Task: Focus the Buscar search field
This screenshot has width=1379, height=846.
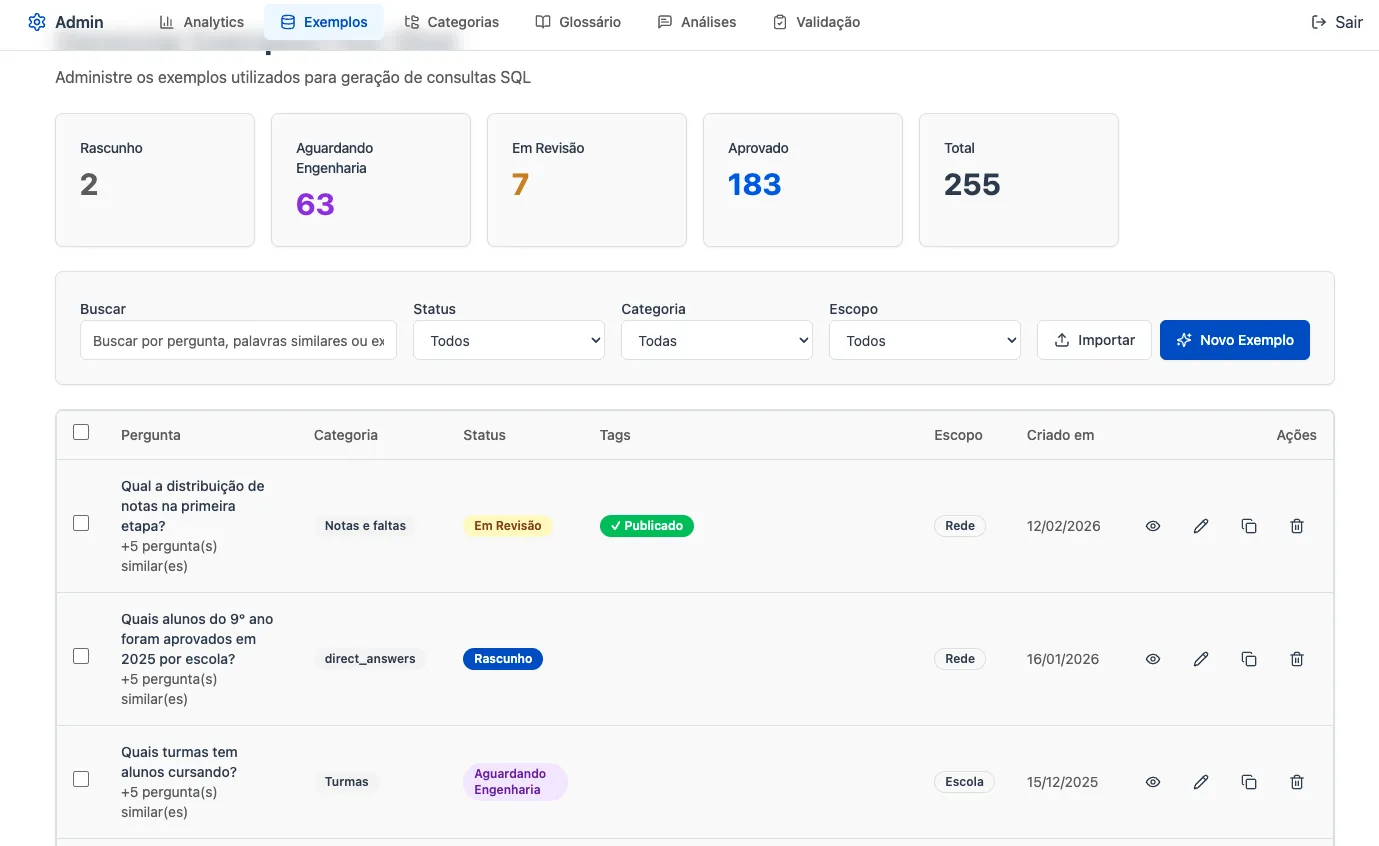Action: pos(238,341)
